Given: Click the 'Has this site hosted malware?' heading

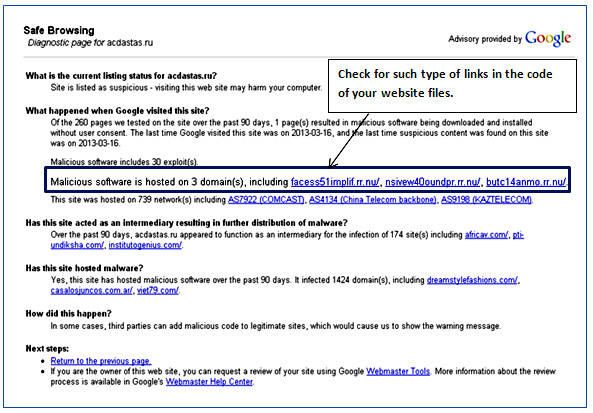Looking at the screenshot, I should (84, 268).
